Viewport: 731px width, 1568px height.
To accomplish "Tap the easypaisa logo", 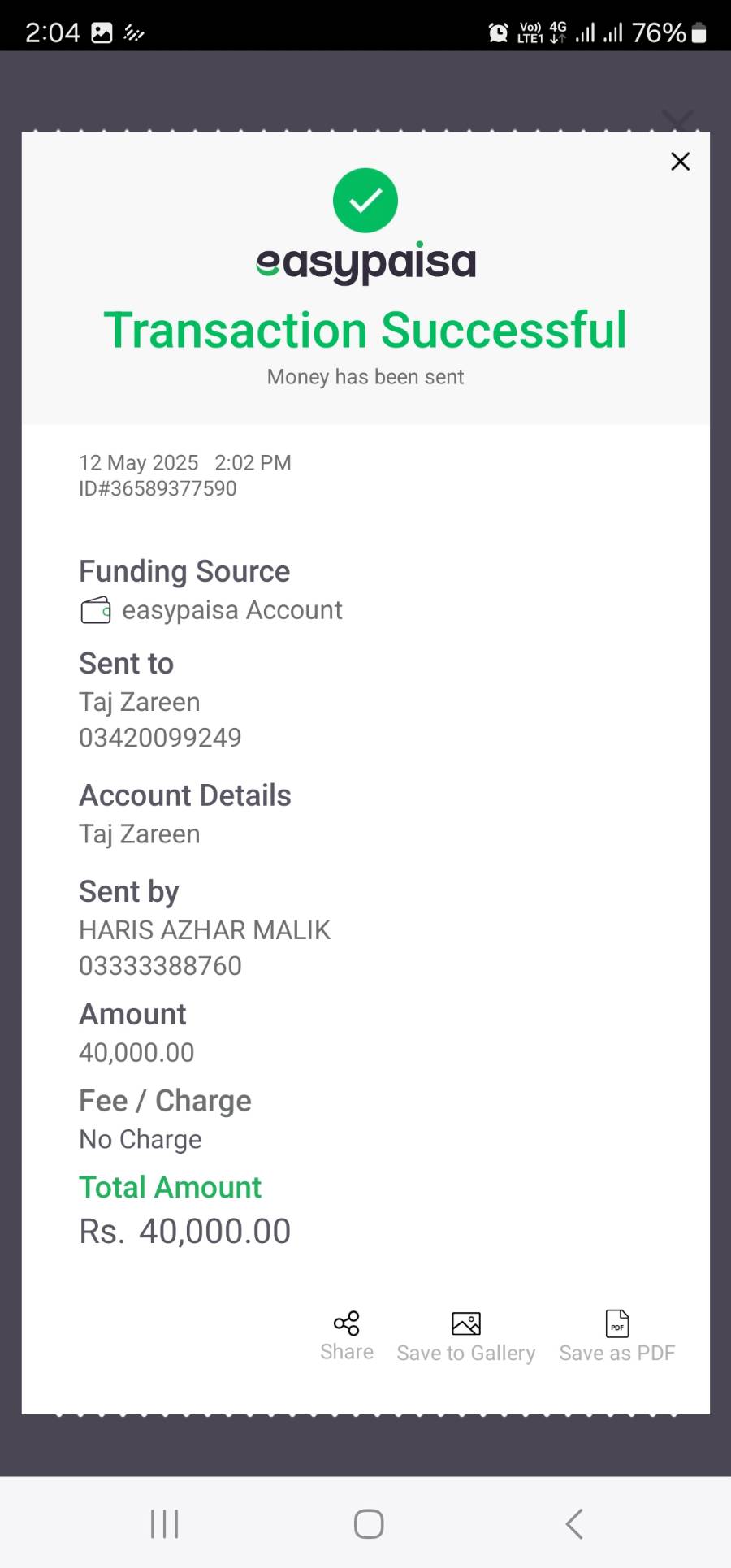I will 365,262.
